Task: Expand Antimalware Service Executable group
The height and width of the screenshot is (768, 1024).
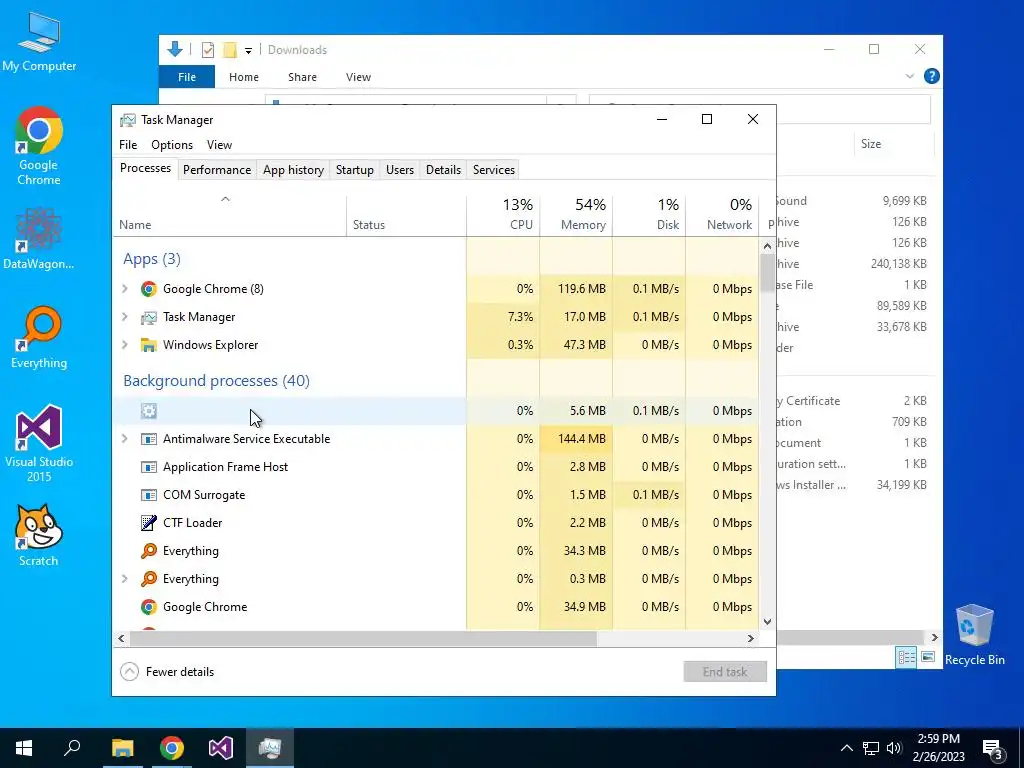Action: pos(125,439)
